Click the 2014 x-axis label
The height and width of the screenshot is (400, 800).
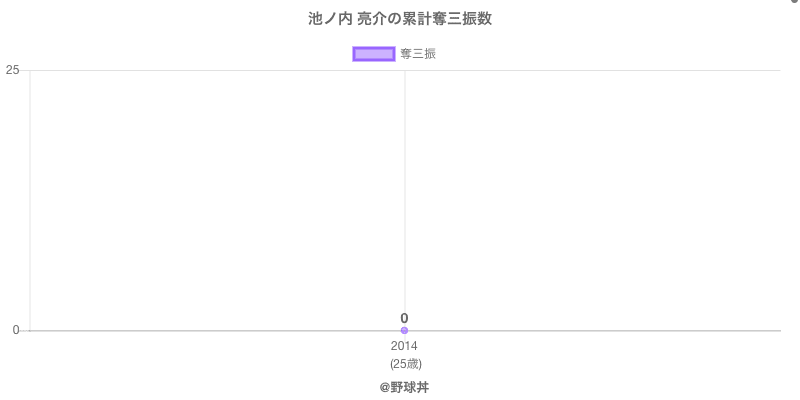[x=404, y=346]
